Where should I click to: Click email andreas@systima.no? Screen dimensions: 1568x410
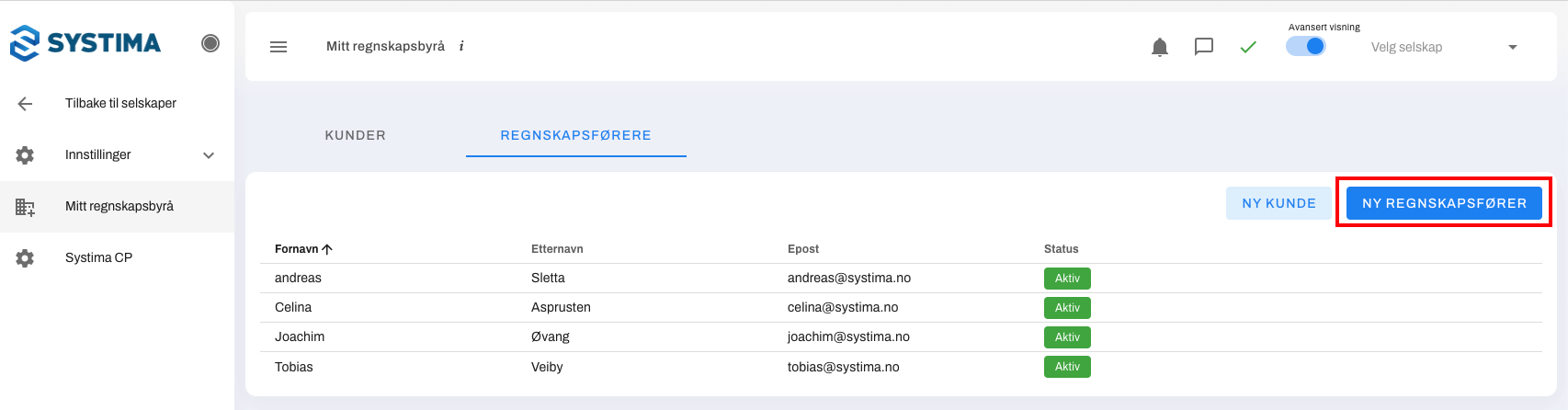point(849,279)
